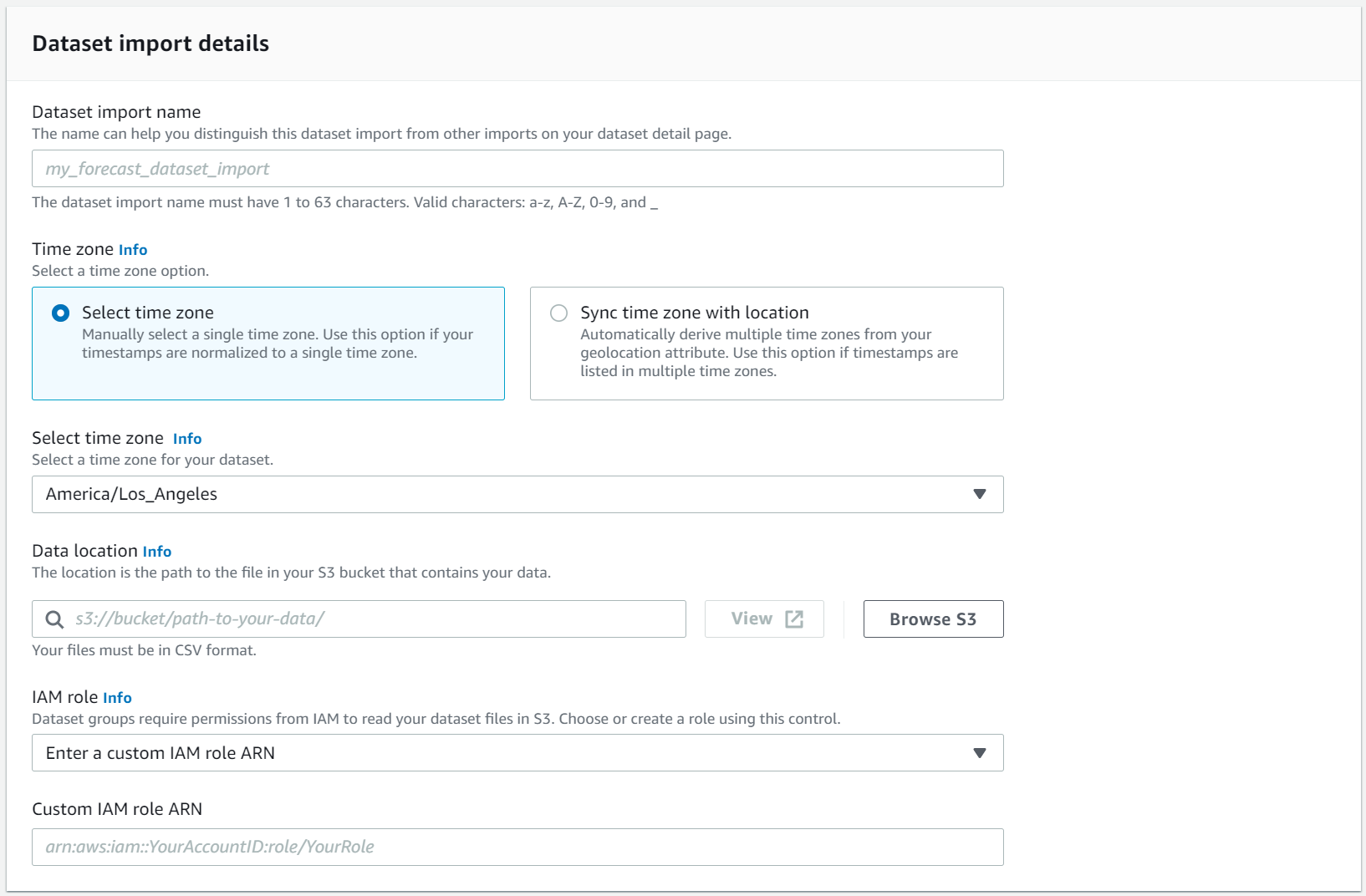Click the highlighted Select time zone card
Screen dimensions: 1366x896
click(268, 344)
